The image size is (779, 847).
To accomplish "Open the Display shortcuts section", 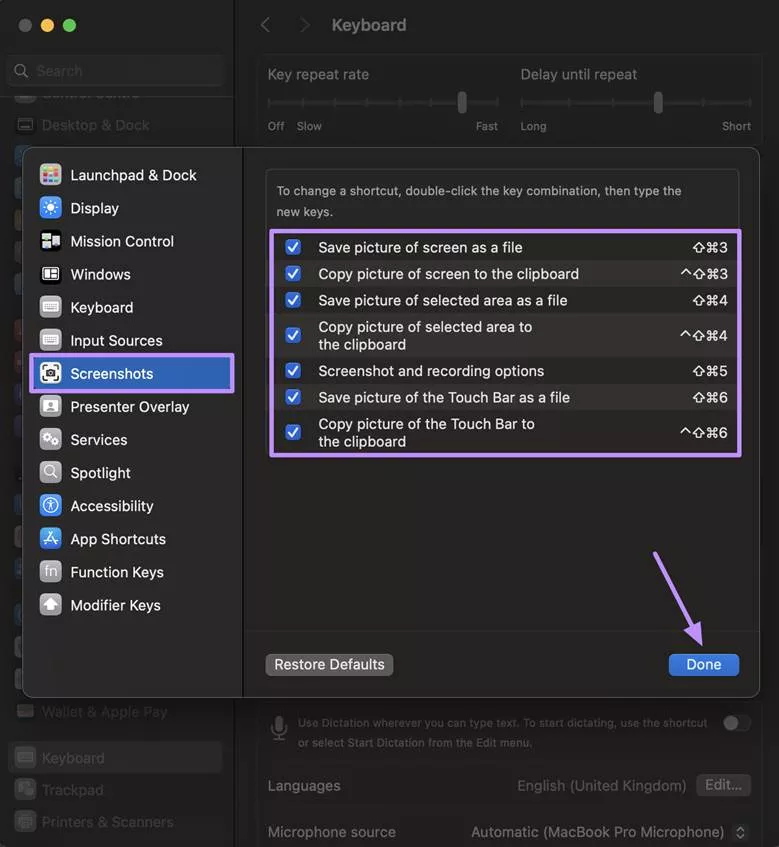I will click(x=95, y=207).
